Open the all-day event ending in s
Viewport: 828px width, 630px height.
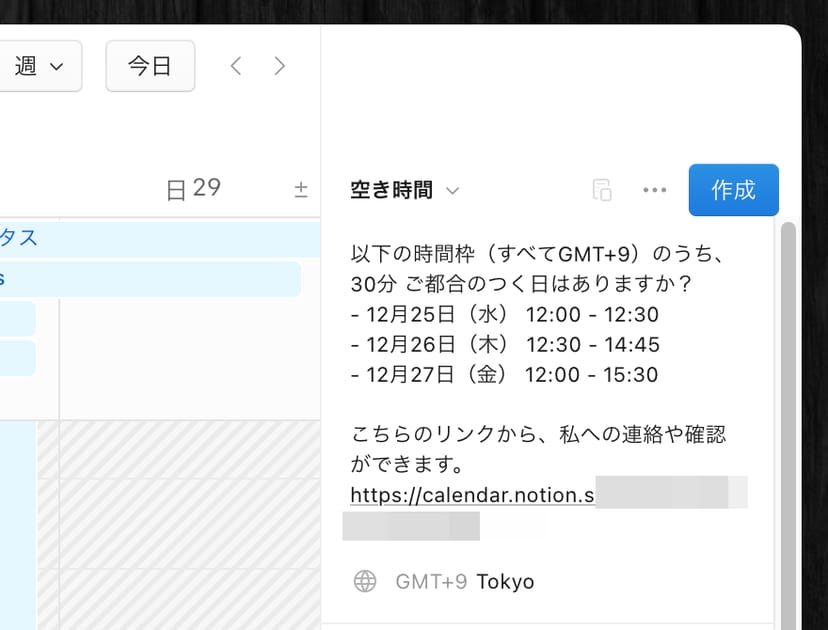(x=150, y=279)
